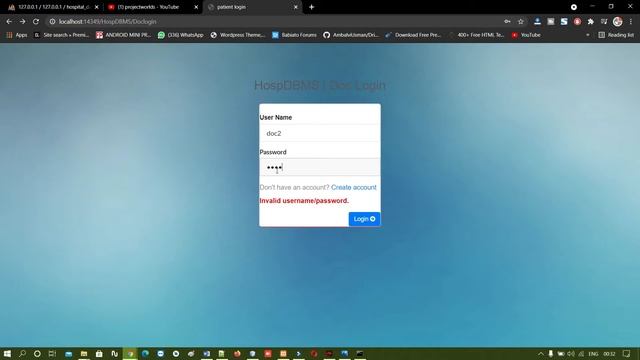Viewport: 640px width, 360px height.
Task: Open the Windows Start menu
Action: click(x=7, y=353)
